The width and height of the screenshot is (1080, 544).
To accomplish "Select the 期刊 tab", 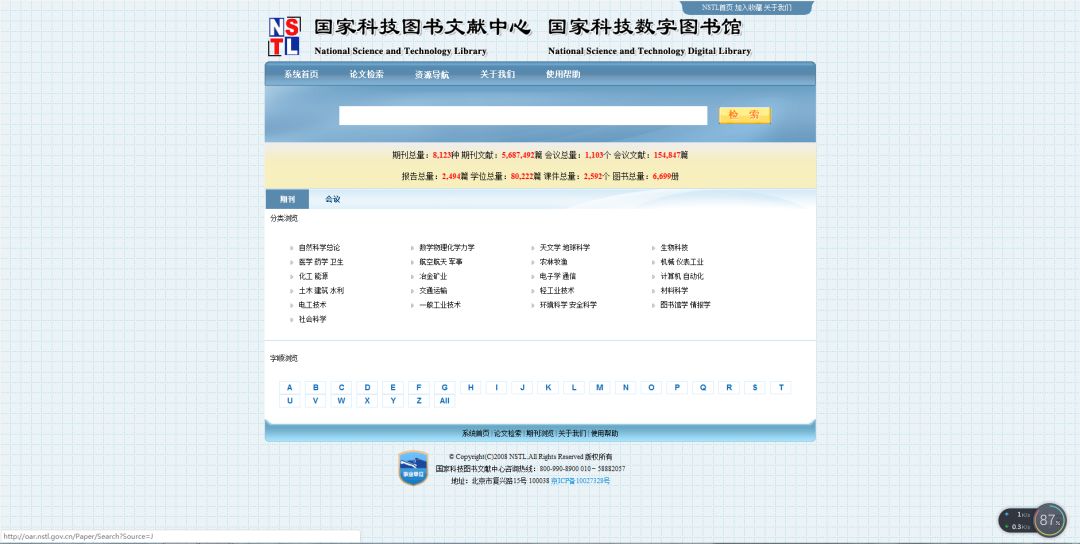I will point(287,199).
